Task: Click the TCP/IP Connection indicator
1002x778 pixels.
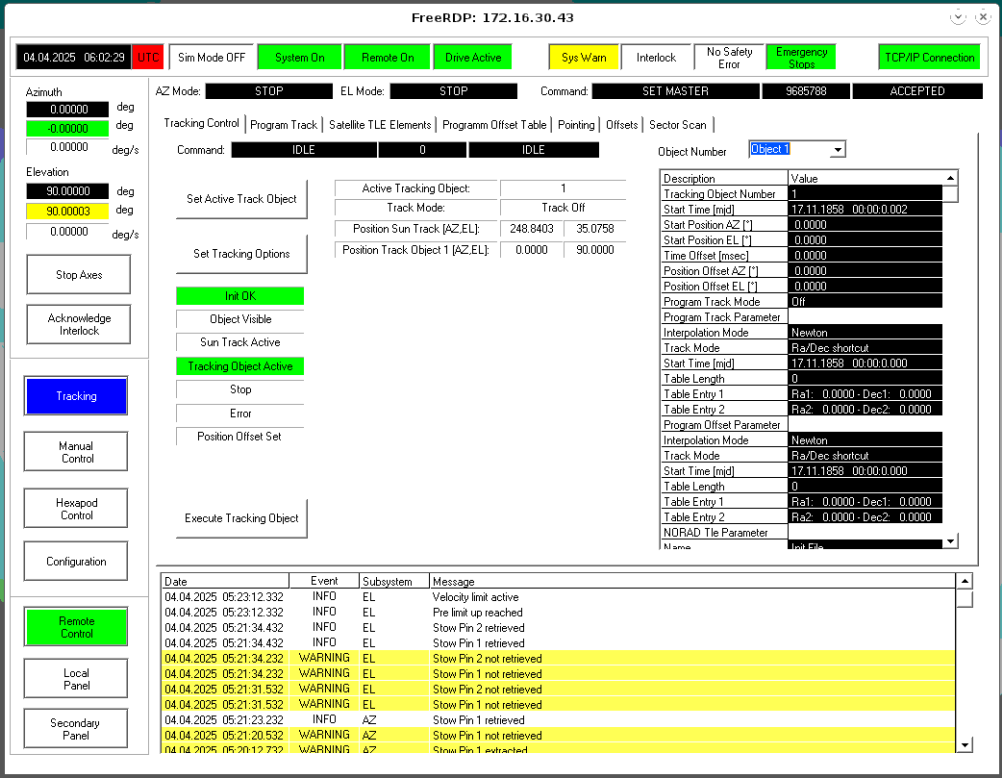Action: 929,58
